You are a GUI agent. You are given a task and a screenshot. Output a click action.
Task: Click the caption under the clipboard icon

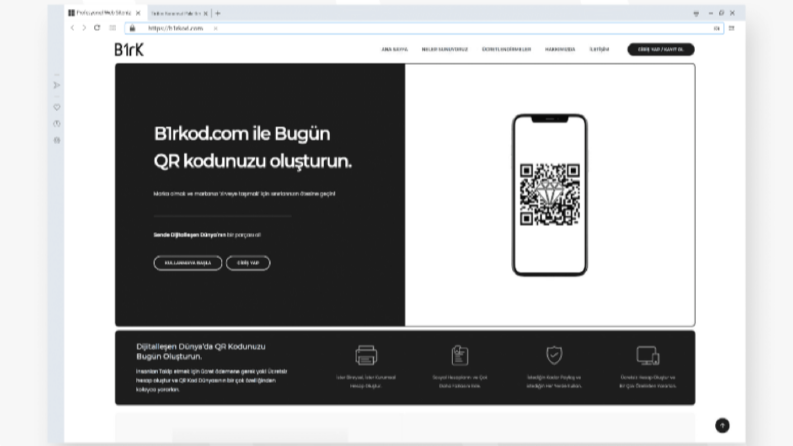pyautogui.click(x=460, y=382)
